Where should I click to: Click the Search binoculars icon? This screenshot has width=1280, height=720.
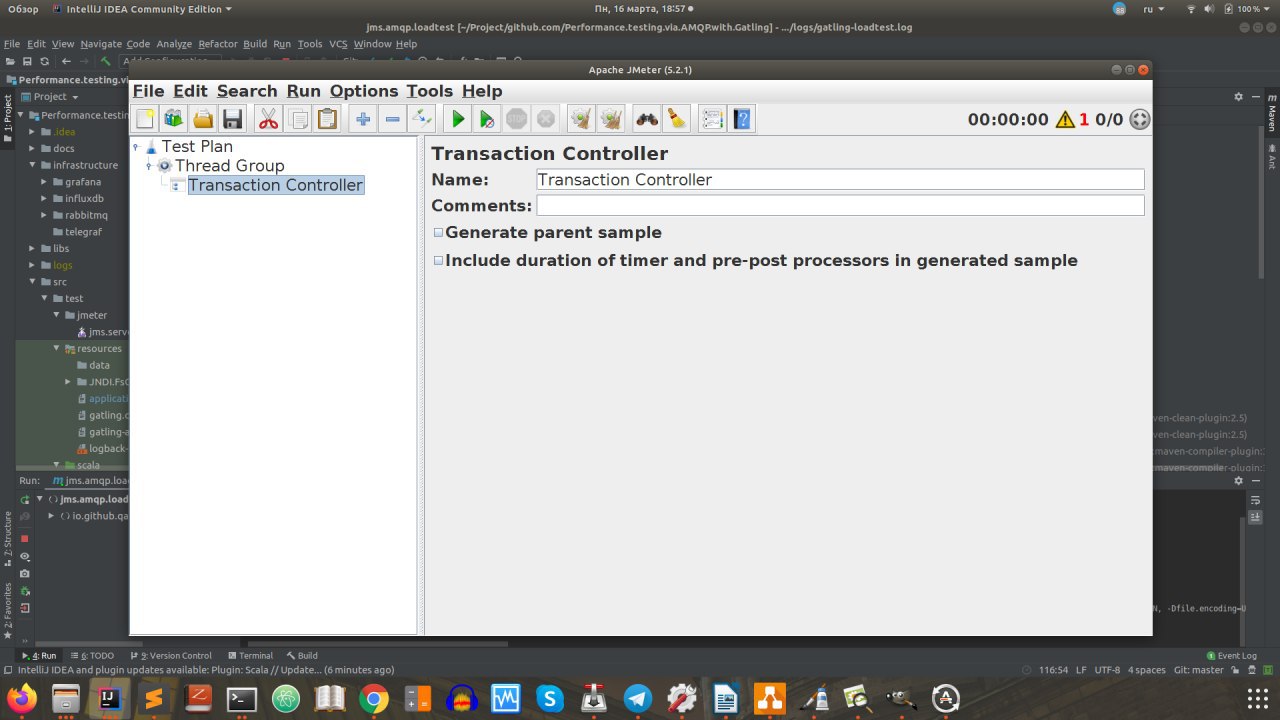647,119
